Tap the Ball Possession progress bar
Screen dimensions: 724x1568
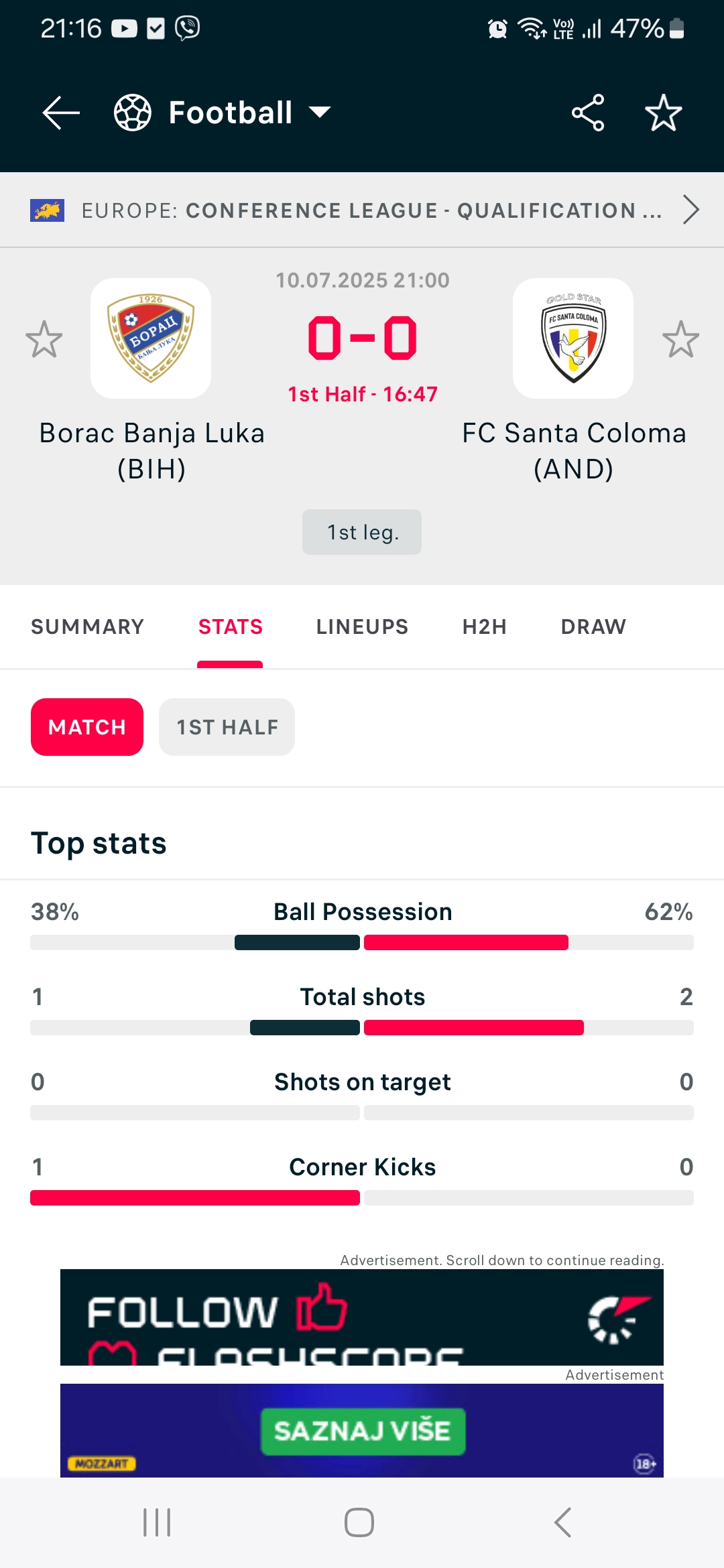click(362, 943)
